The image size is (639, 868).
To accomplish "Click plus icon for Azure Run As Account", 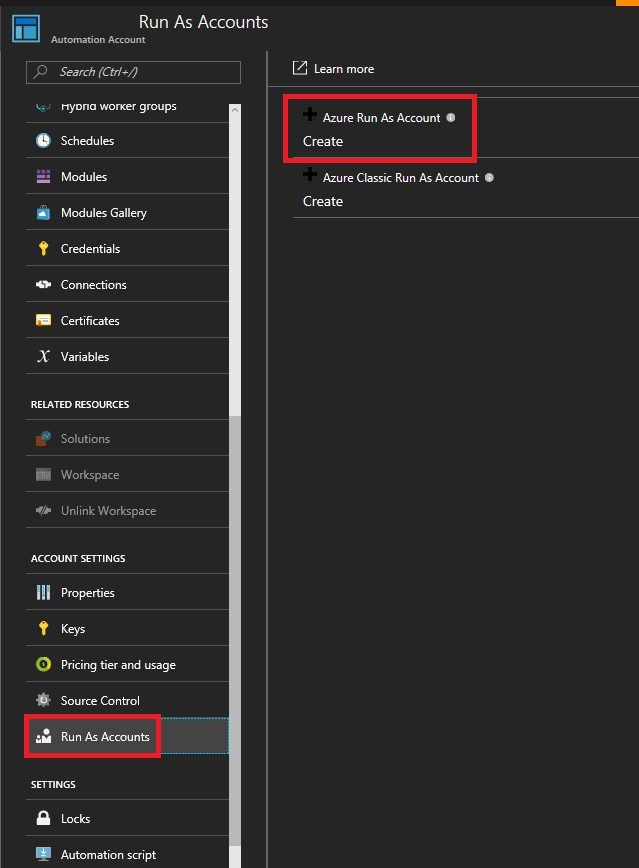I will tap(310, 115).
